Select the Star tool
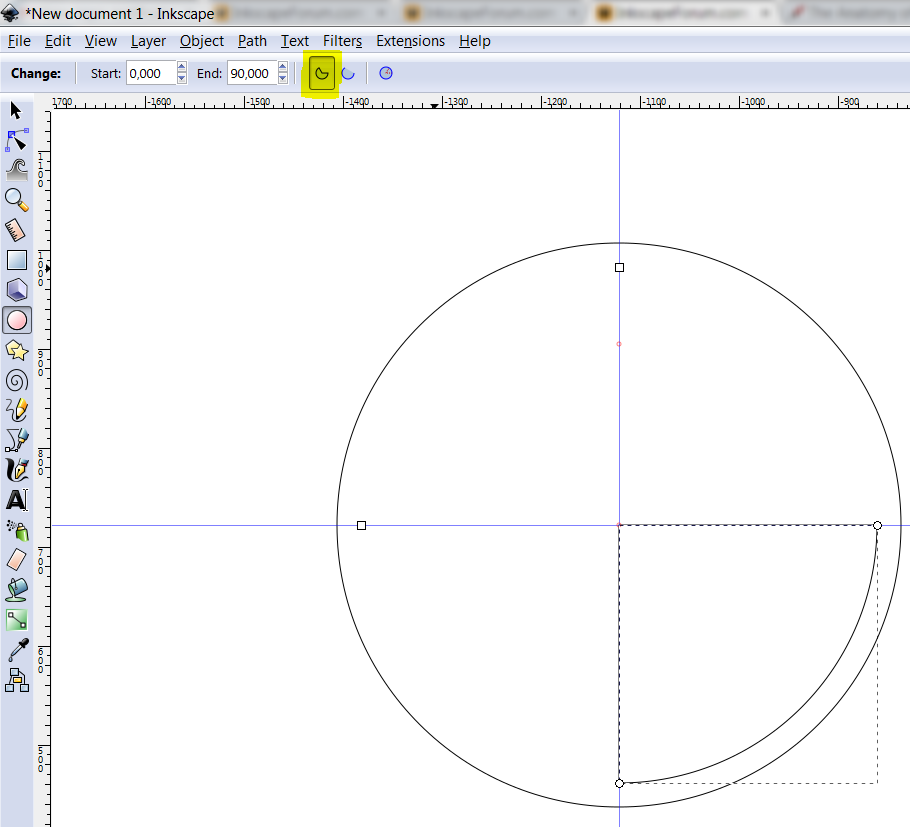This screenshot has width=910, height=827. pos(16,350)
